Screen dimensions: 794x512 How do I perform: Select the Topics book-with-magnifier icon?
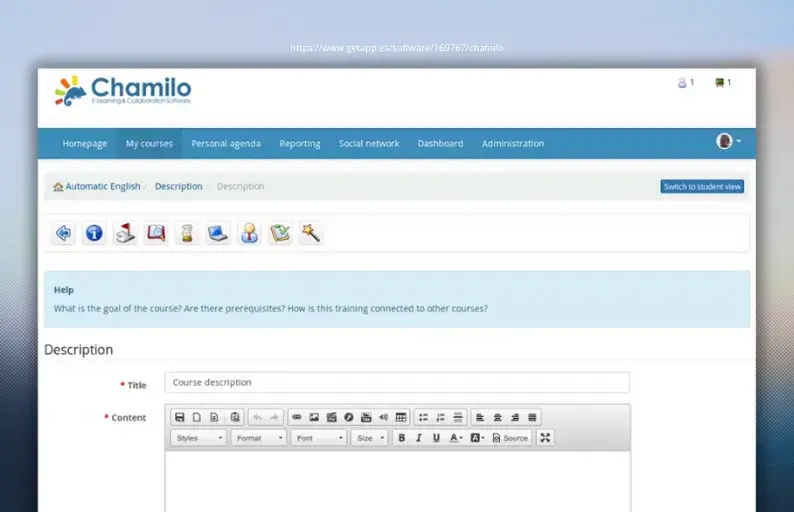click(156, 233)
